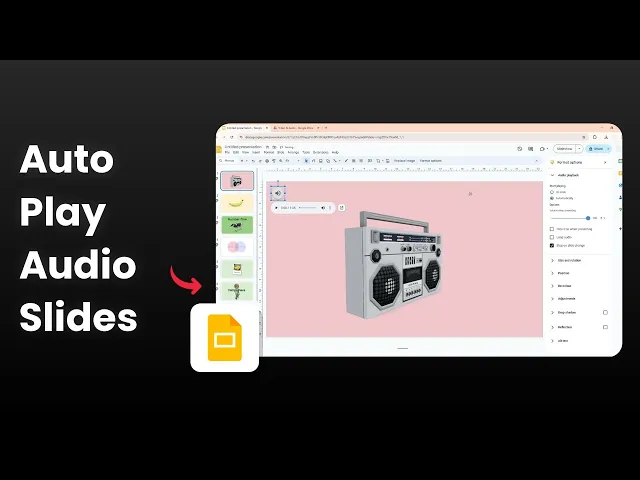640x480 pixels.
Task: Select the Line tool in toolbar
Action: (x=335, y=161)
